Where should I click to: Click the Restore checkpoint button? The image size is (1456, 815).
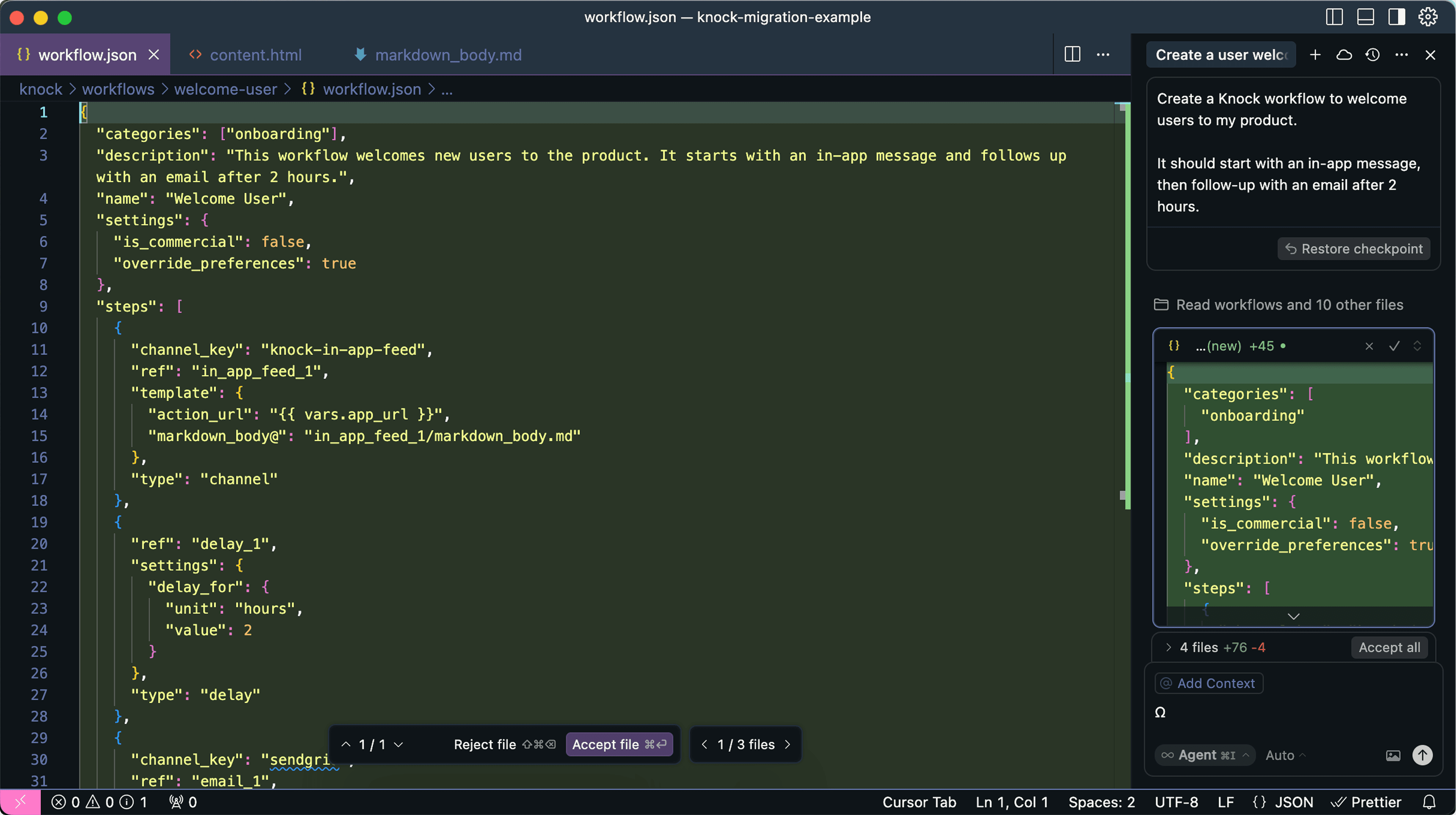point(1354,249)
